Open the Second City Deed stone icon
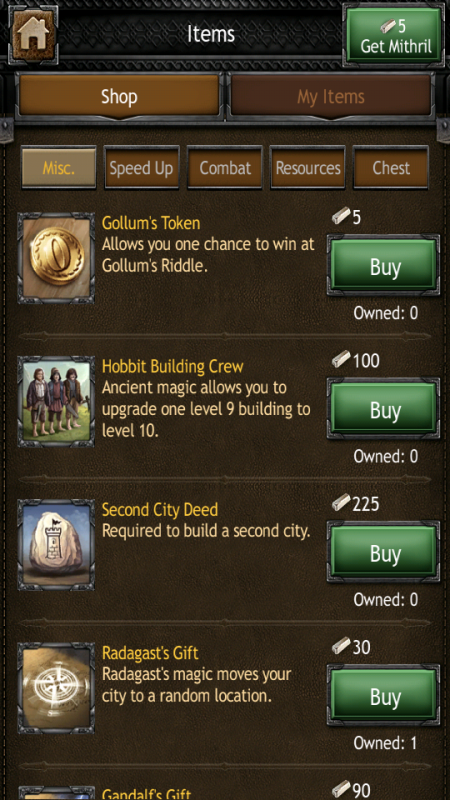 coord(56,544)
